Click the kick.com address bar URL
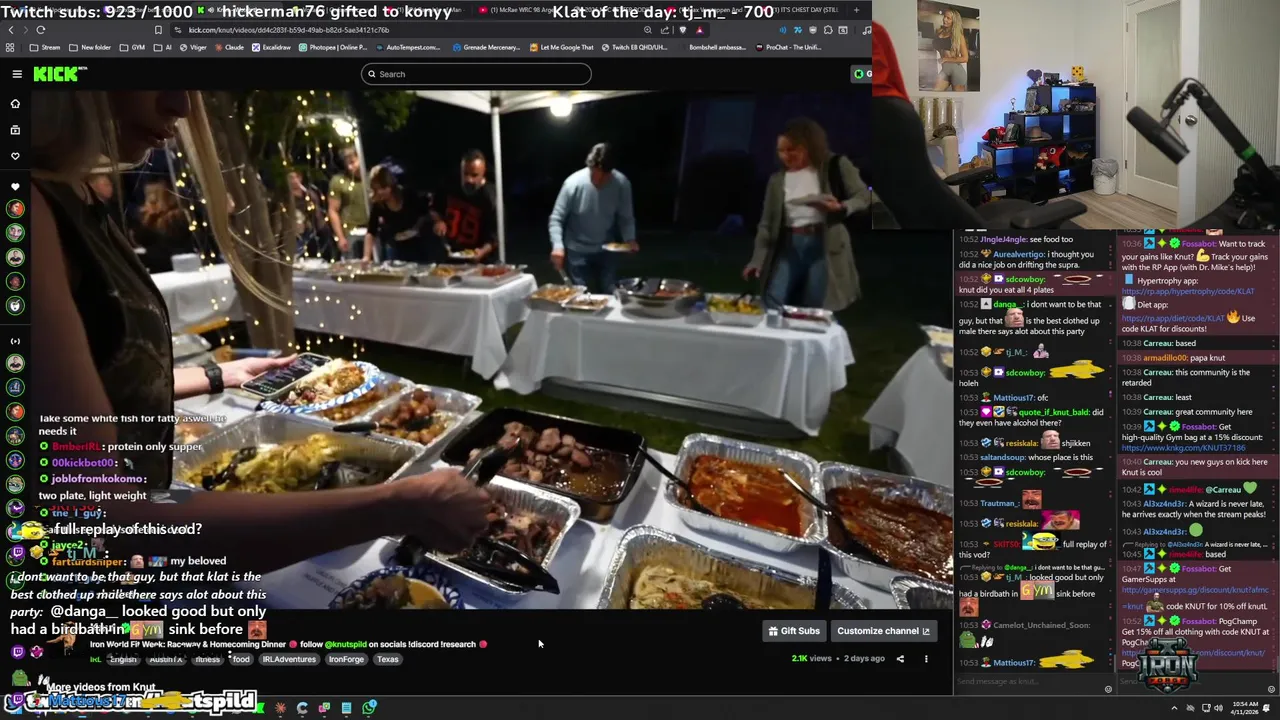 289,30
